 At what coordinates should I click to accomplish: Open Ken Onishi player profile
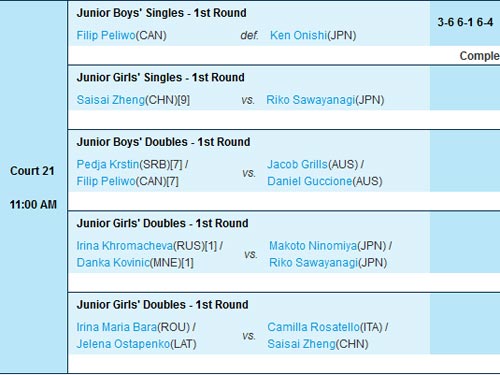coord(298,35)
